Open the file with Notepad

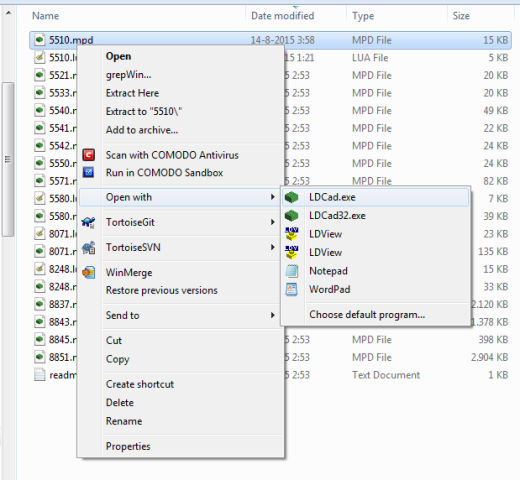point(375,271)
